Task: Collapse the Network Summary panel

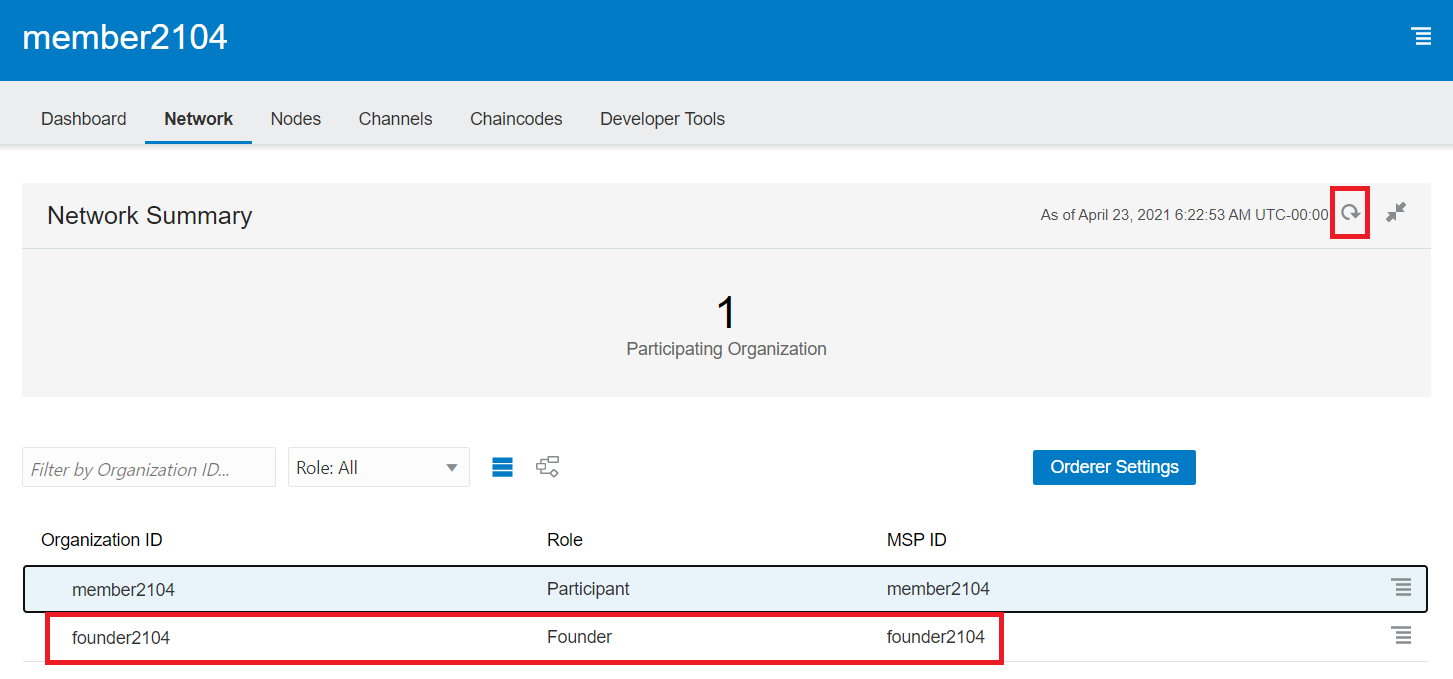Action: coord(1396,212)
